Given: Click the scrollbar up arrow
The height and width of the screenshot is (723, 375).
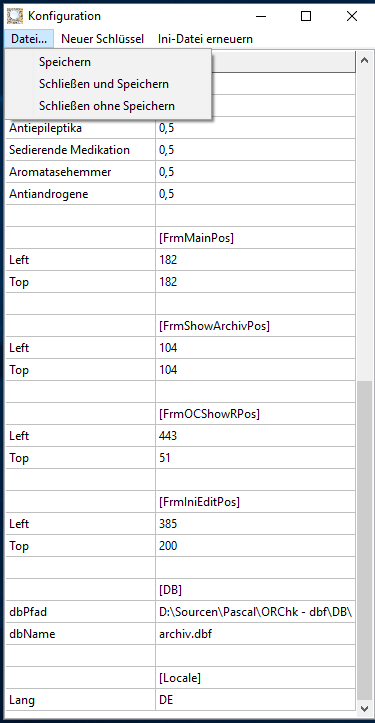Looking at the screenshot, I should 363,60.
